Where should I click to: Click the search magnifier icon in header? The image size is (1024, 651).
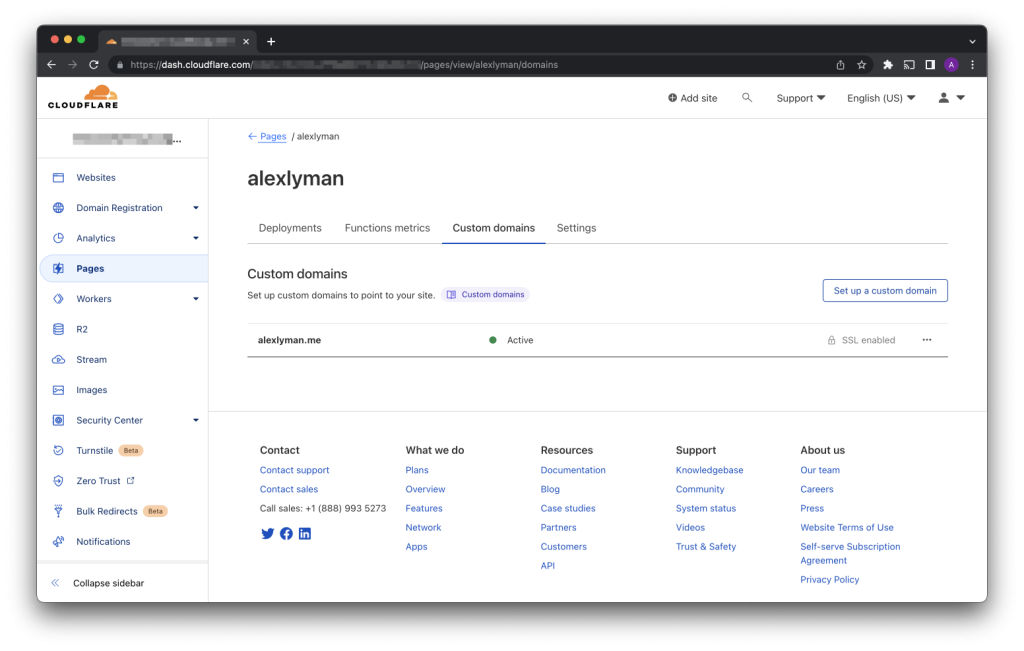click(x=747, y=98)
